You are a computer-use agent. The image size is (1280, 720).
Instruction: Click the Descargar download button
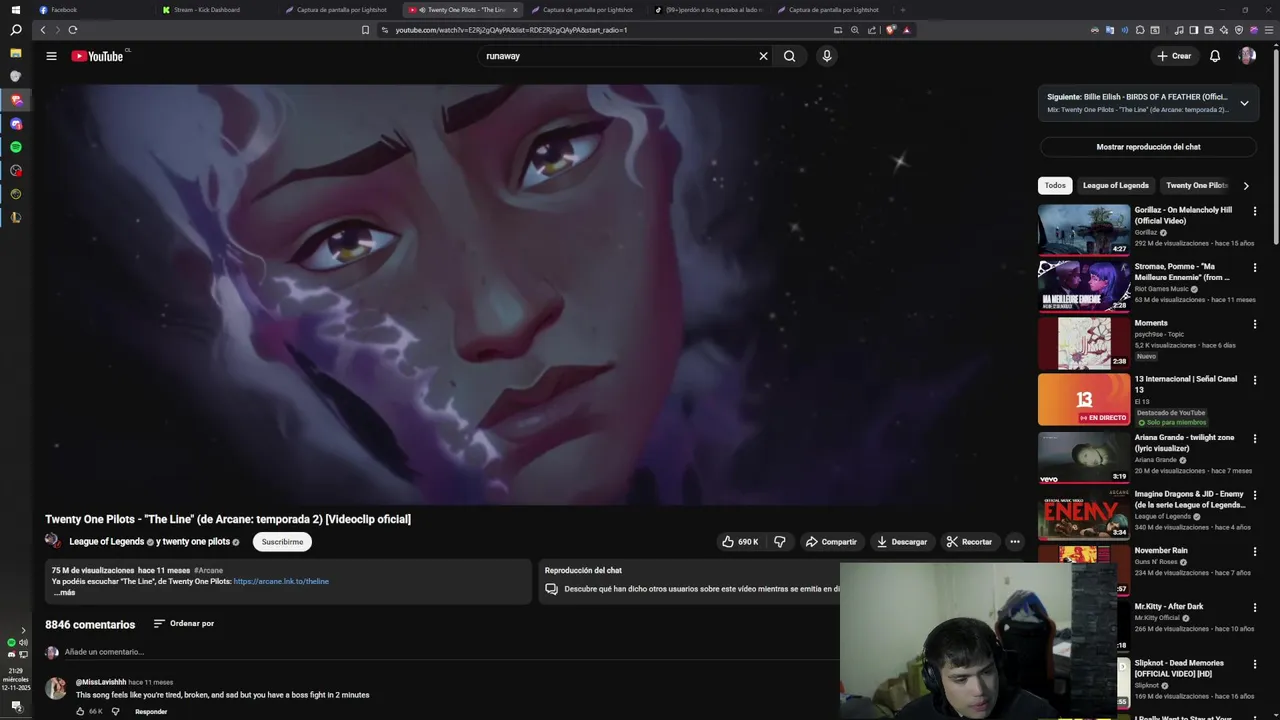pyautogui.click(x=902, y=542)
